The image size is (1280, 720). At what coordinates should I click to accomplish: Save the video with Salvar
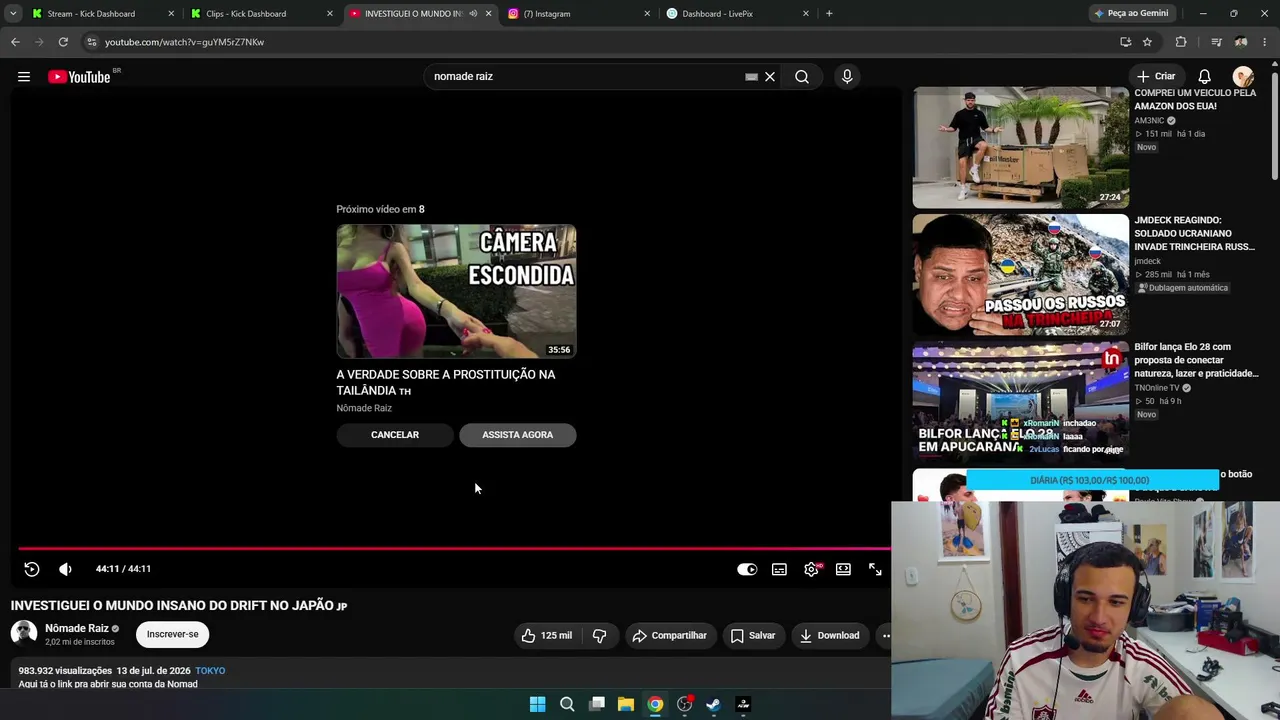(753, 636)
